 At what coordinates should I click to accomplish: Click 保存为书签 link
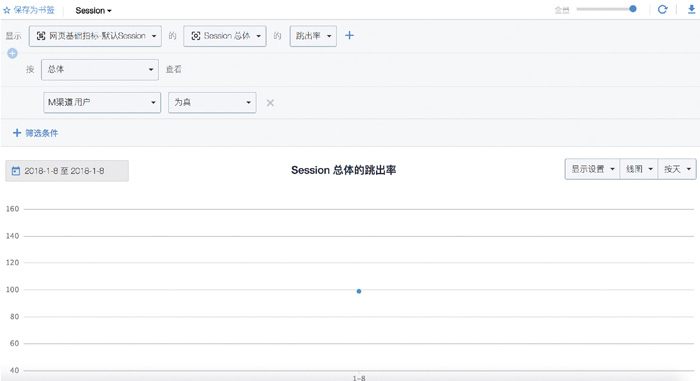[x=34, y=10]
